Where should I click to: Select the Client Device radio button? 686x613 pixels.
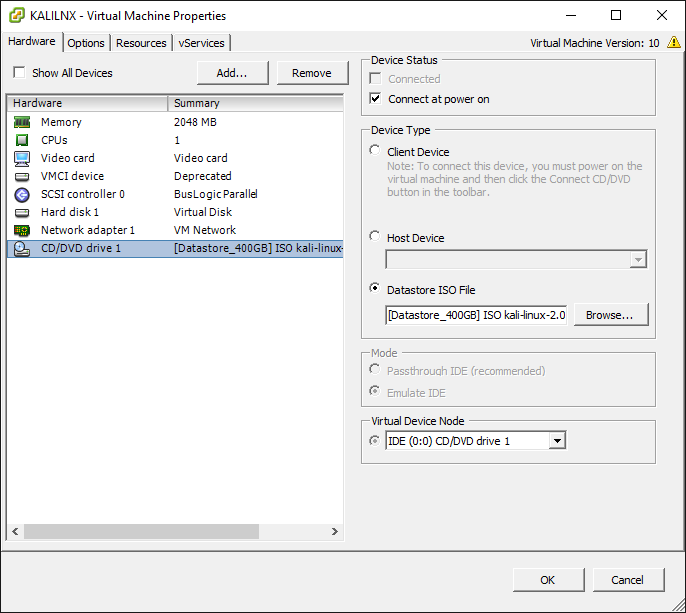coord(374,150)
